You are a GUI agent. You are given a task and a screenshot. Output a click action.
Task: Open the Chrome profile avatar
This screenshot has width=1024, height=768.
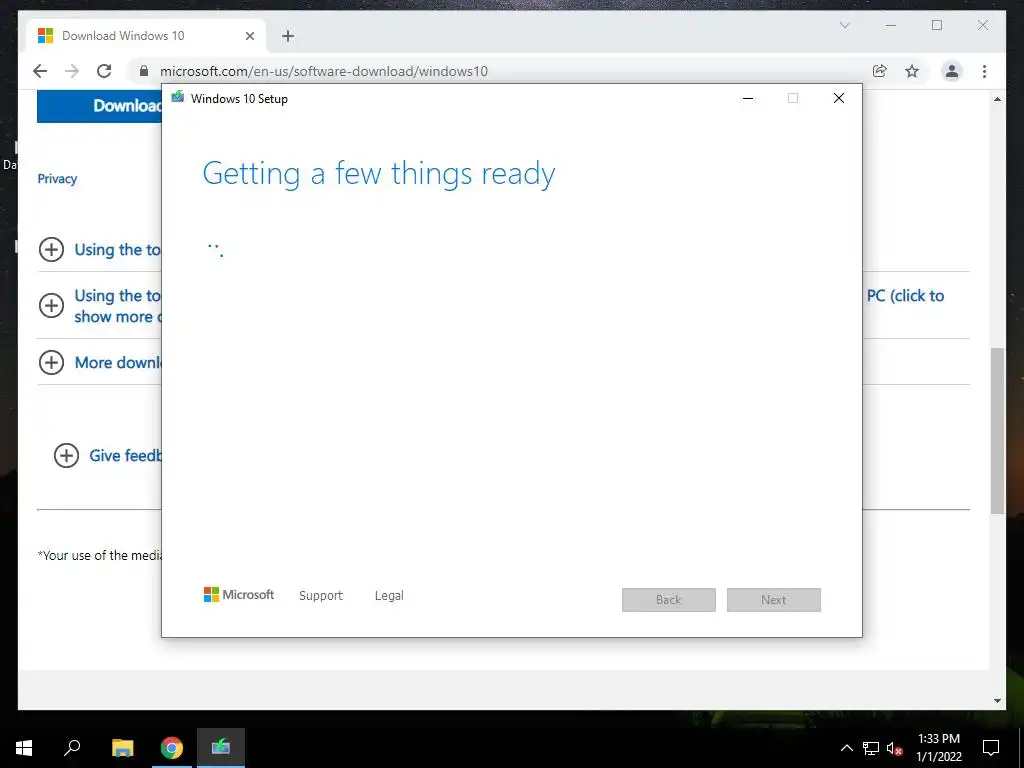pos(952,71)
